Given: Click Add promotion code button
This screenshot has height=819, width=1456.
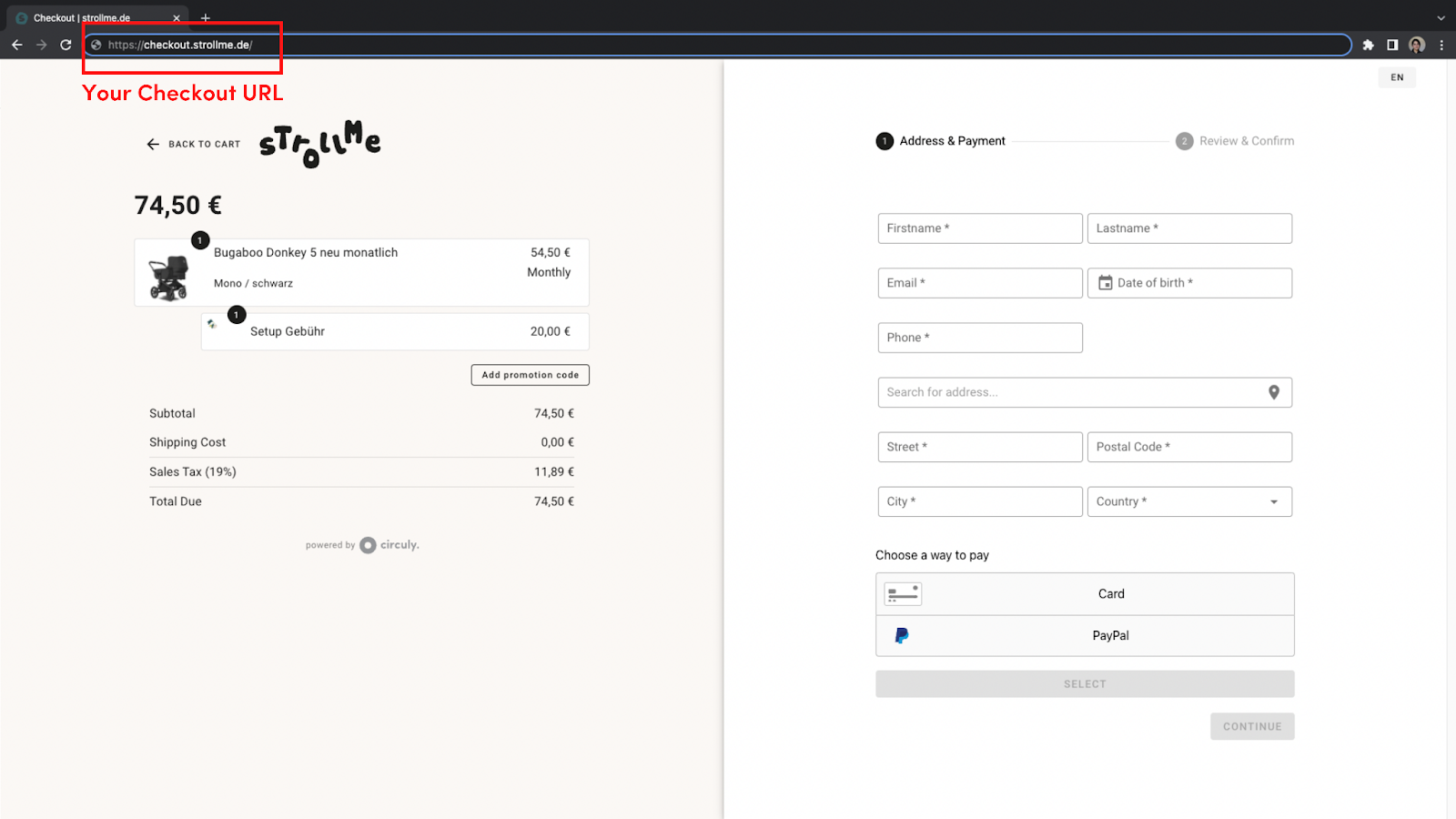Looking at the screenshot, I should pos(531,375).
